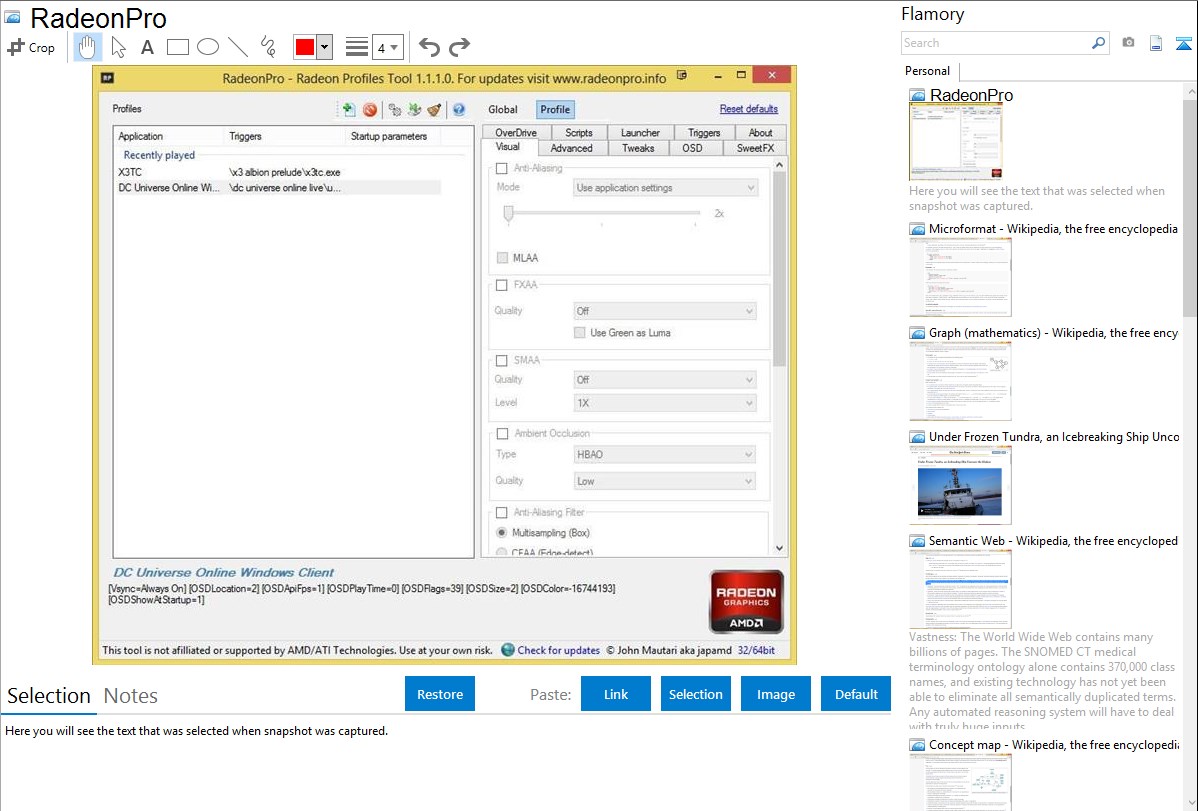Screen dimensions: 1198x811
Task: Pick the ellipse shape tool
Action: [x=208, y=47]
